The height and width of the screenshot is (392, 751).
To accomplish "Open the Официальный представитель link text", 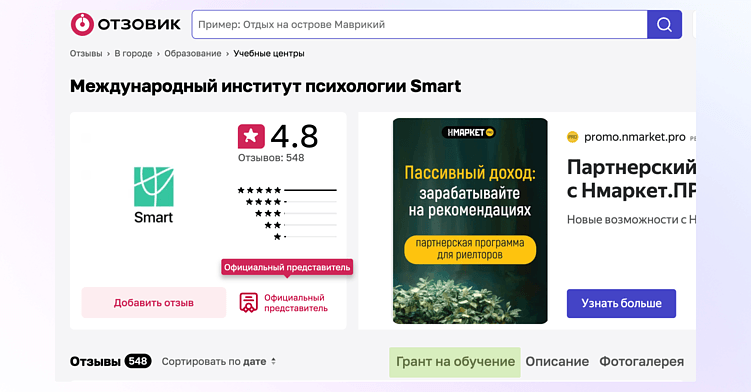I will coord(296,303).
